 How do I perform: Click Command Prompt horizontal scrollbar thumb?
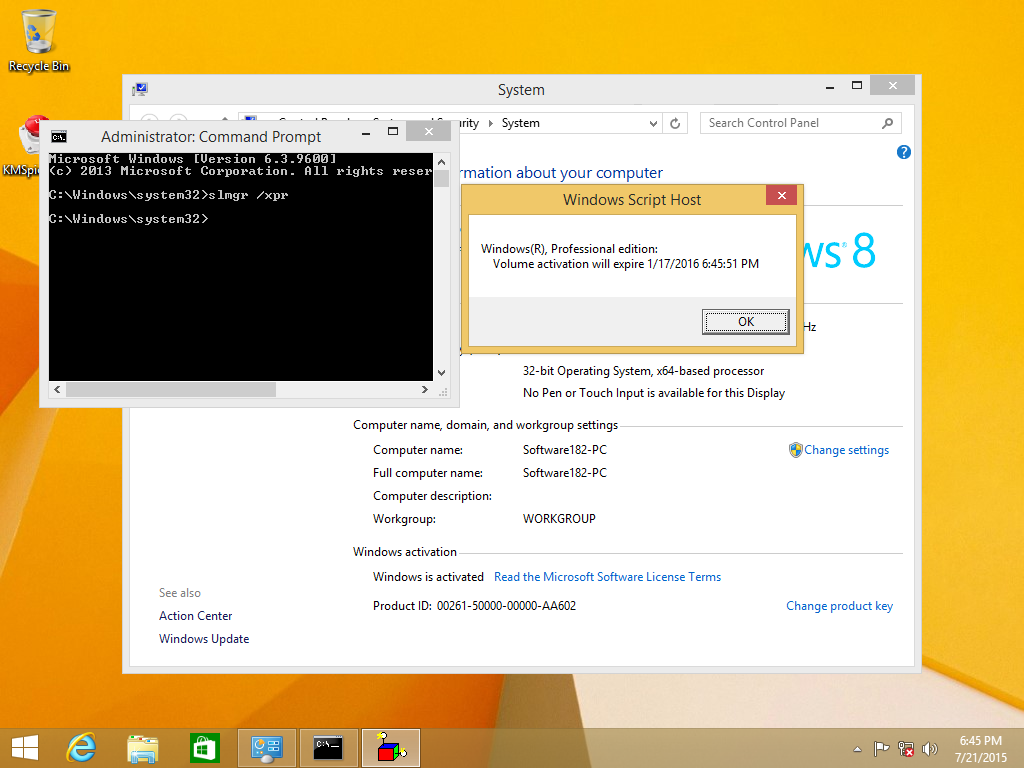pyautogui.click(x=170, y=389)
